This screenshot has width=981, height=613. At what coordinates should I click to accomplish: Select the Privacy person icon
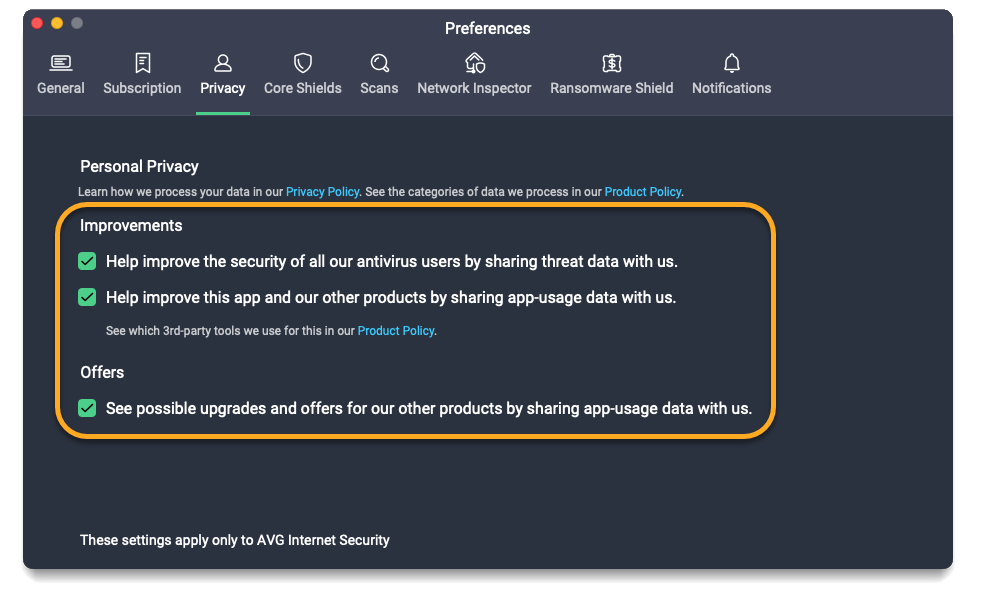tap(222, 64)
